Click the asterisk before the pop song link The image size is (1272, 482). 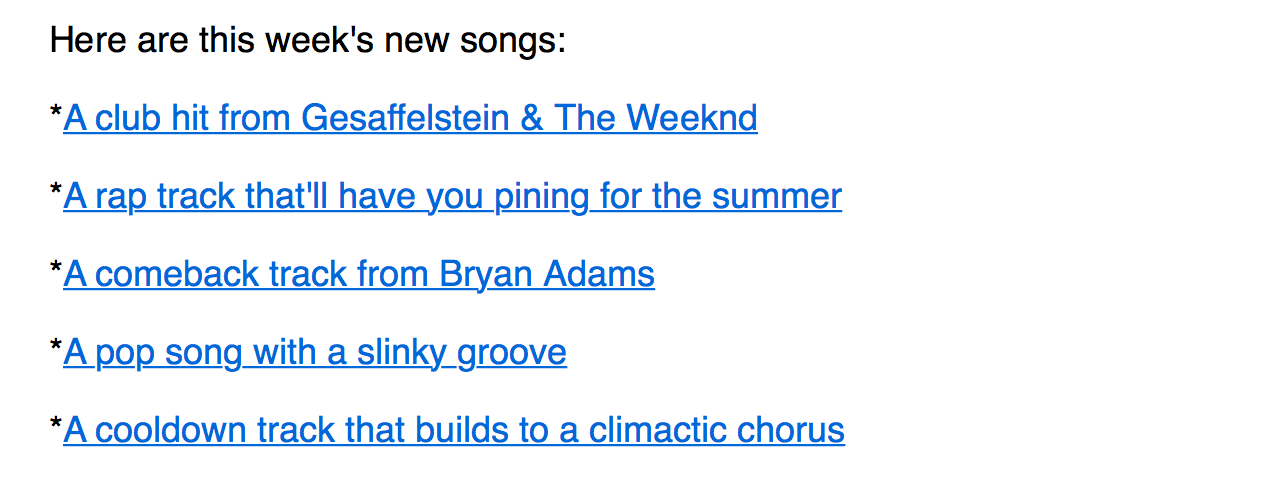pos(56,348)
